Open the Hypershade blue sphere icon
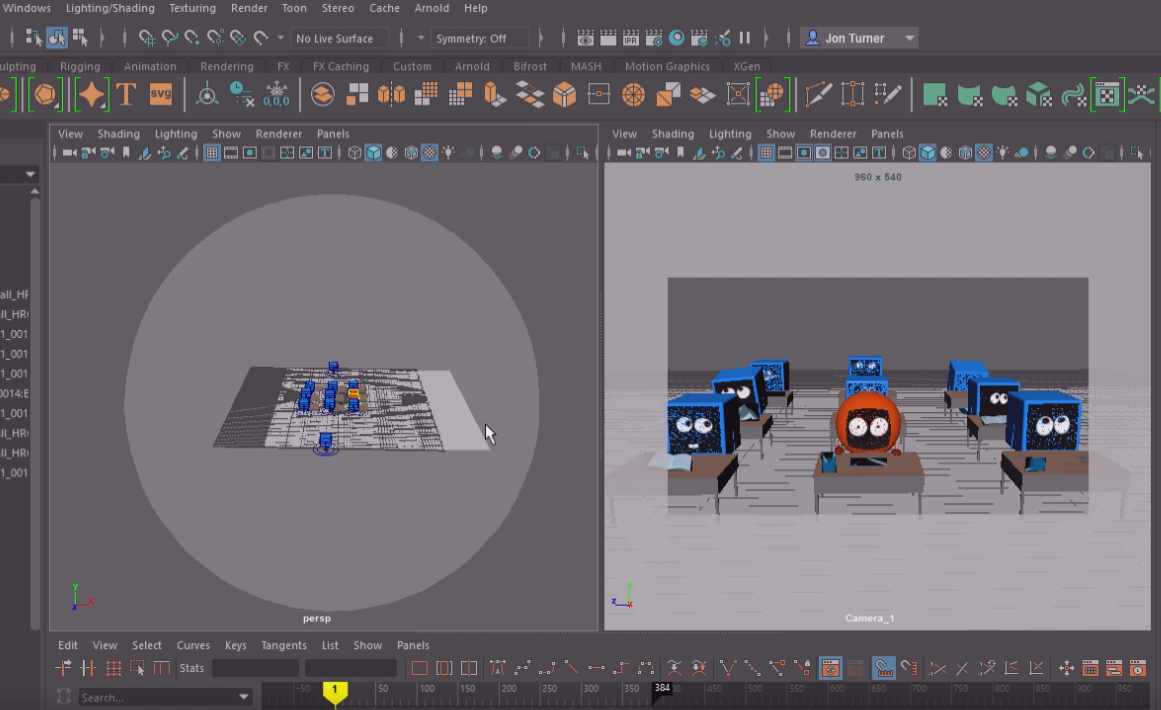1161x710 pixels. (677, 38)
